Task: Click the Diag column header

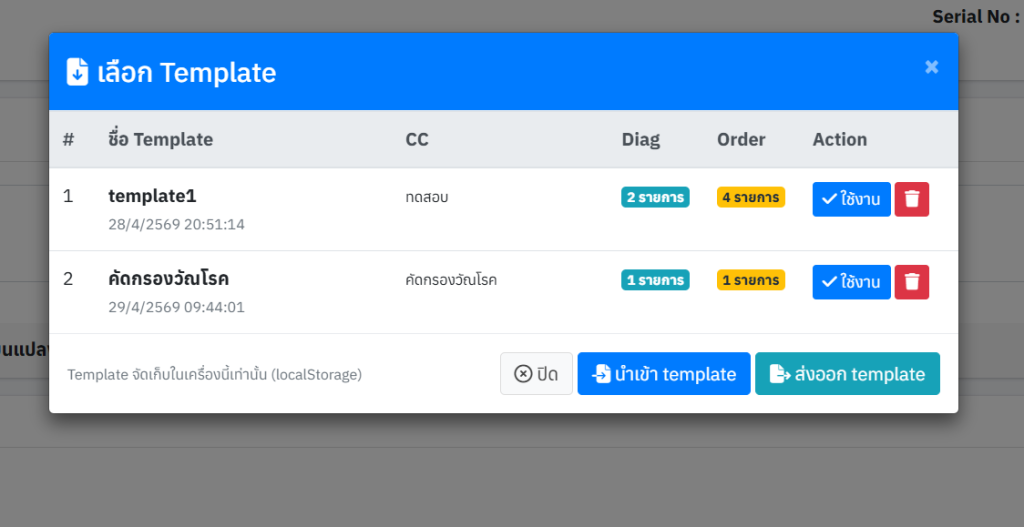Action: [x=641, y=139]
